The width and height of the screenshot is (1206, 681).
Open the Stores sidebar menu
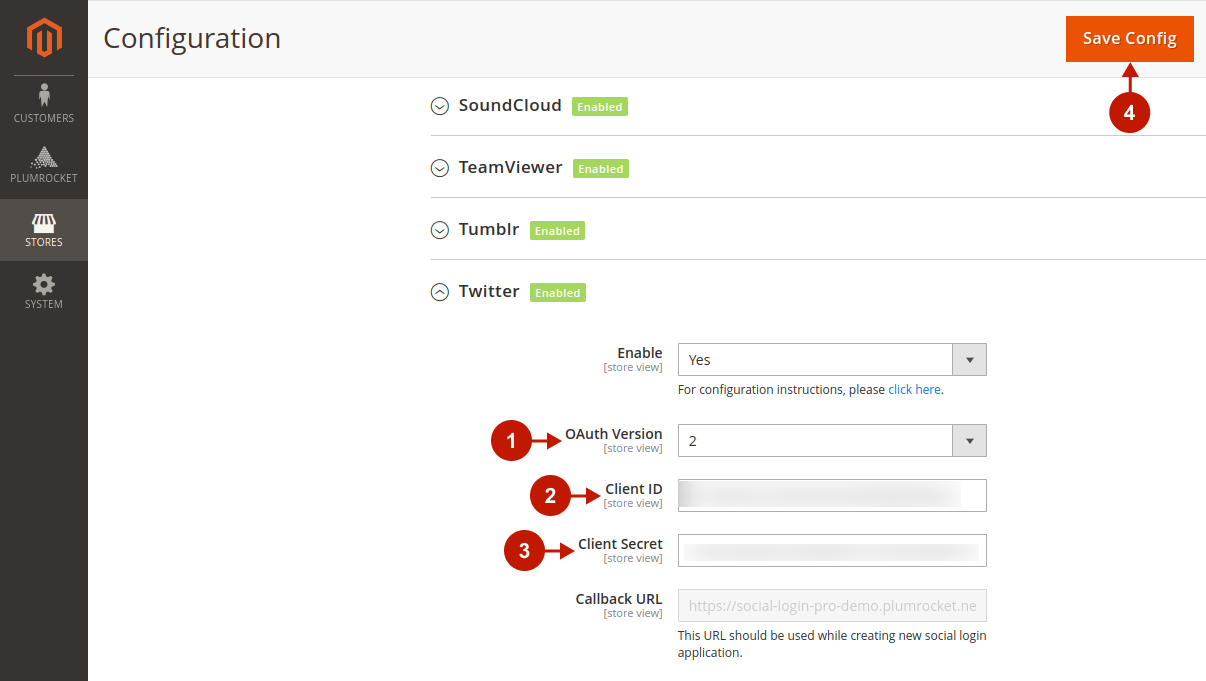(44, 230)
